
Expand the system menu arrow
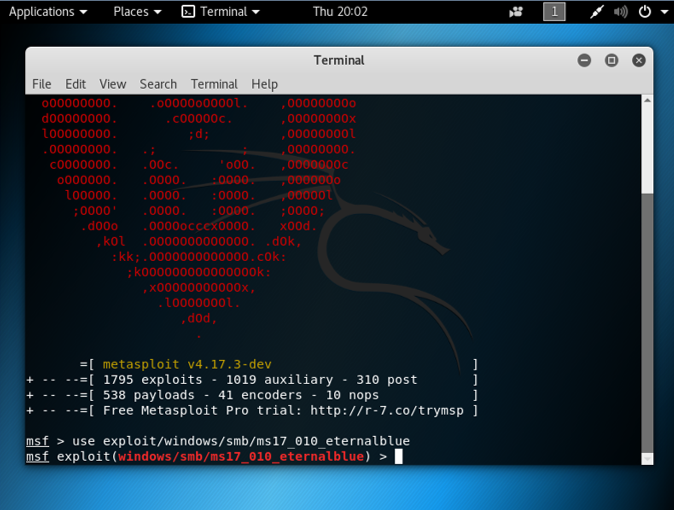tap(664, 12)
